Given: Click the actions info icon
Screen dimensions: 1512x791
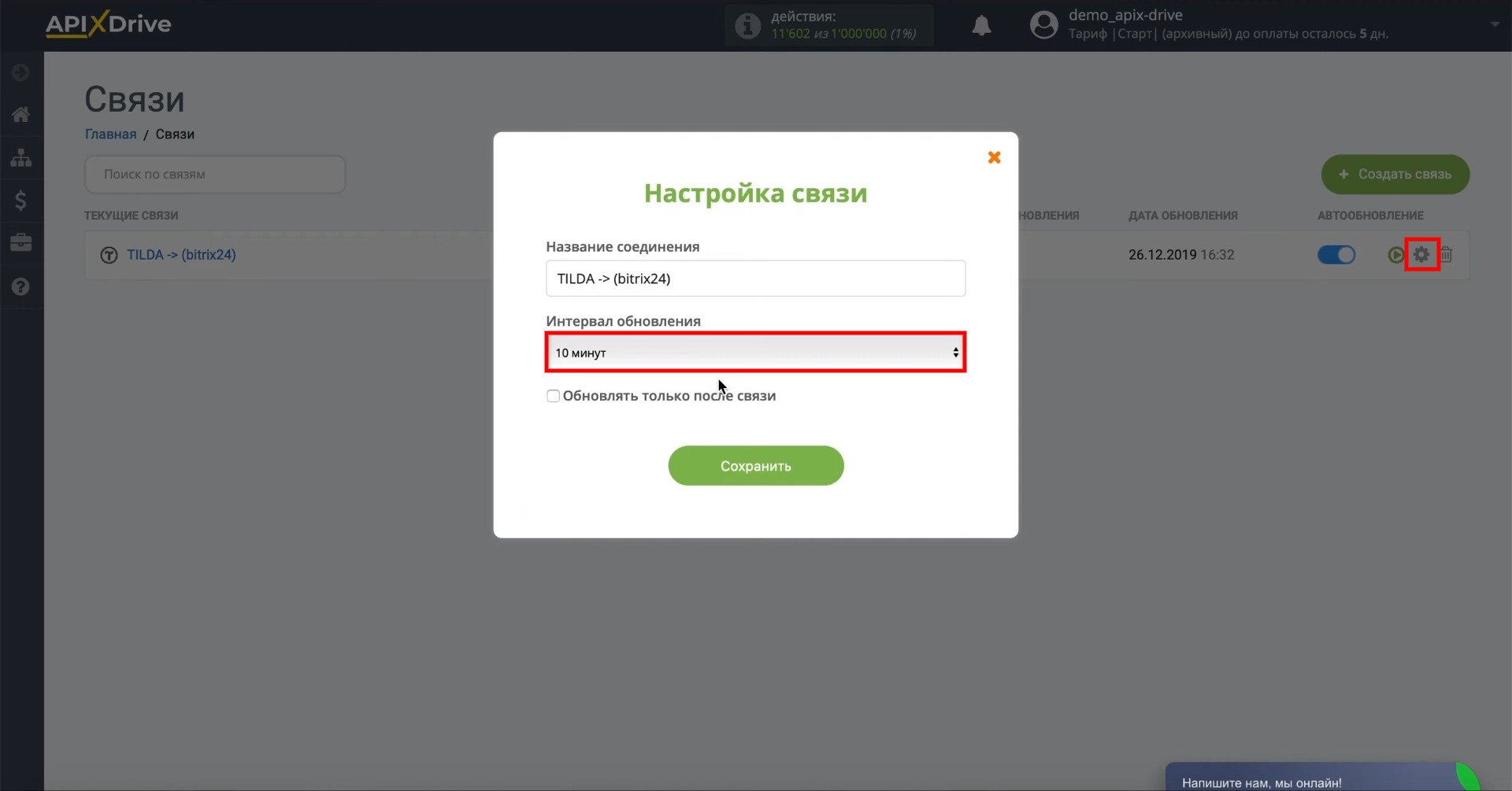Looking at the screenshot, I should (x=747, y=26).
